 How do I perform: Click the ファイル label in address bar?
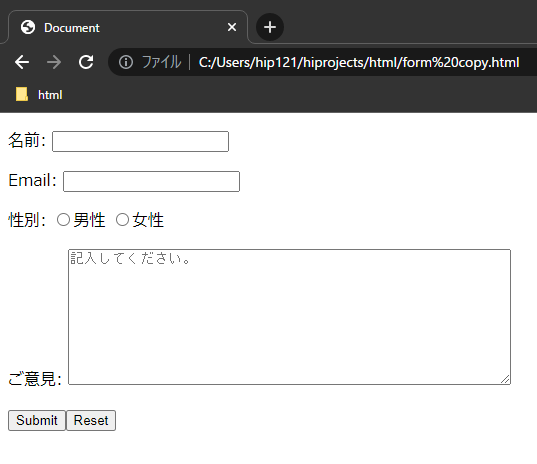click(161, 62)
